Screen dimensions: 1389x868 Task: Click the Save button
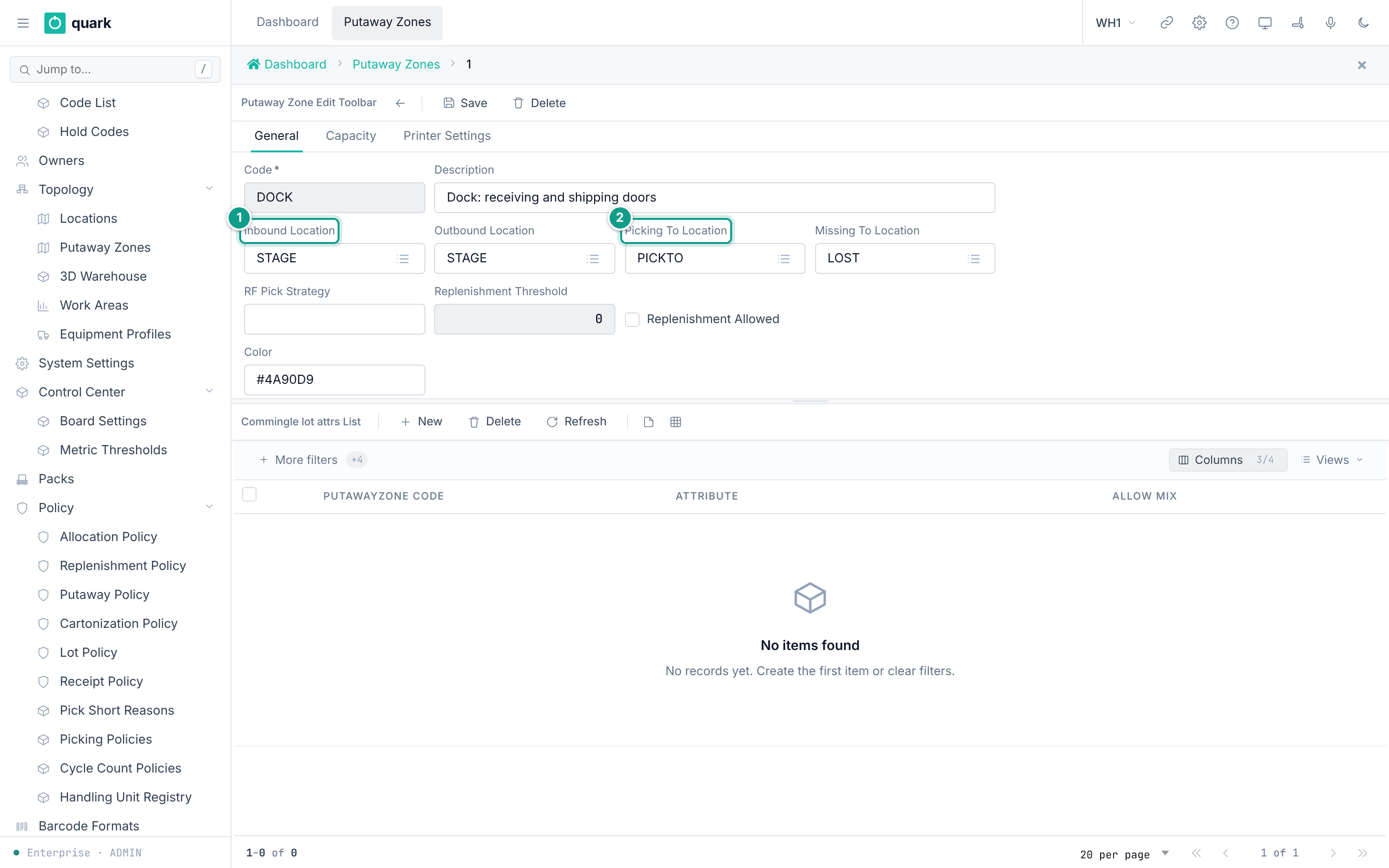point(465,103)
